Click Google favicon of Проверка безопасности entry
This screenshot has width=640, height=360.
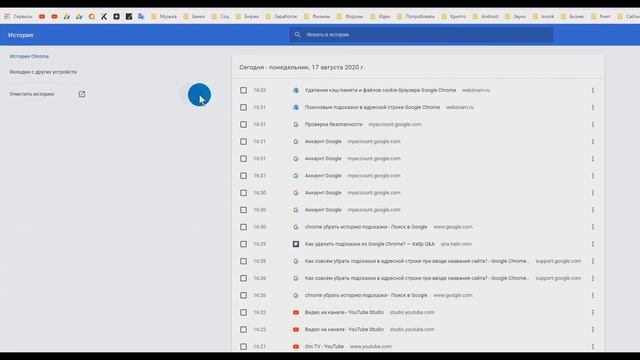[x=296, y=124]
